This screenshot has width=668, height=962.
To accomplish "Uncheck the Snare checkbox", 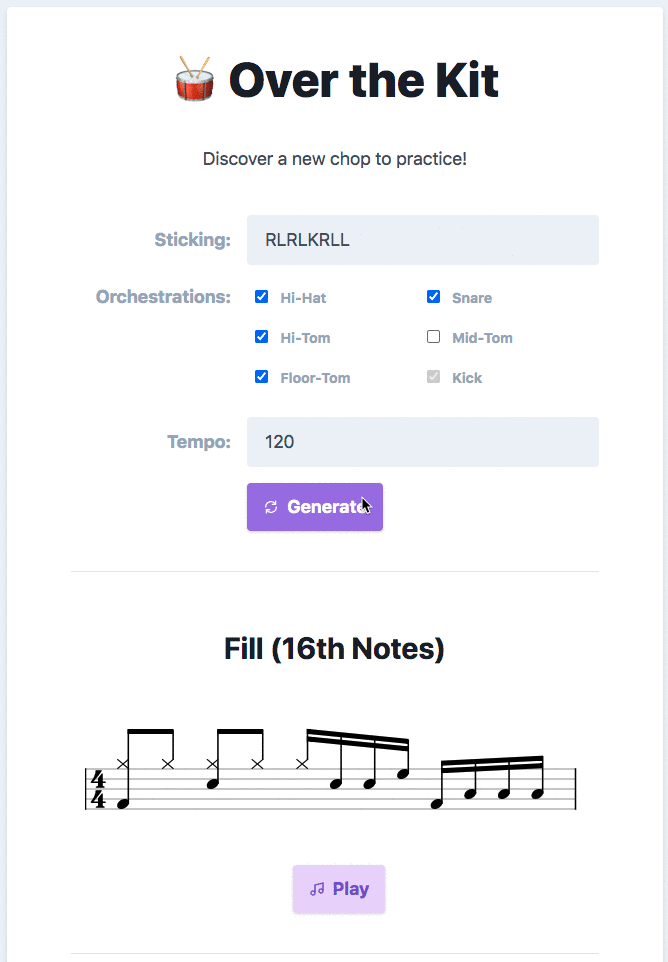I will coord(433,297).
